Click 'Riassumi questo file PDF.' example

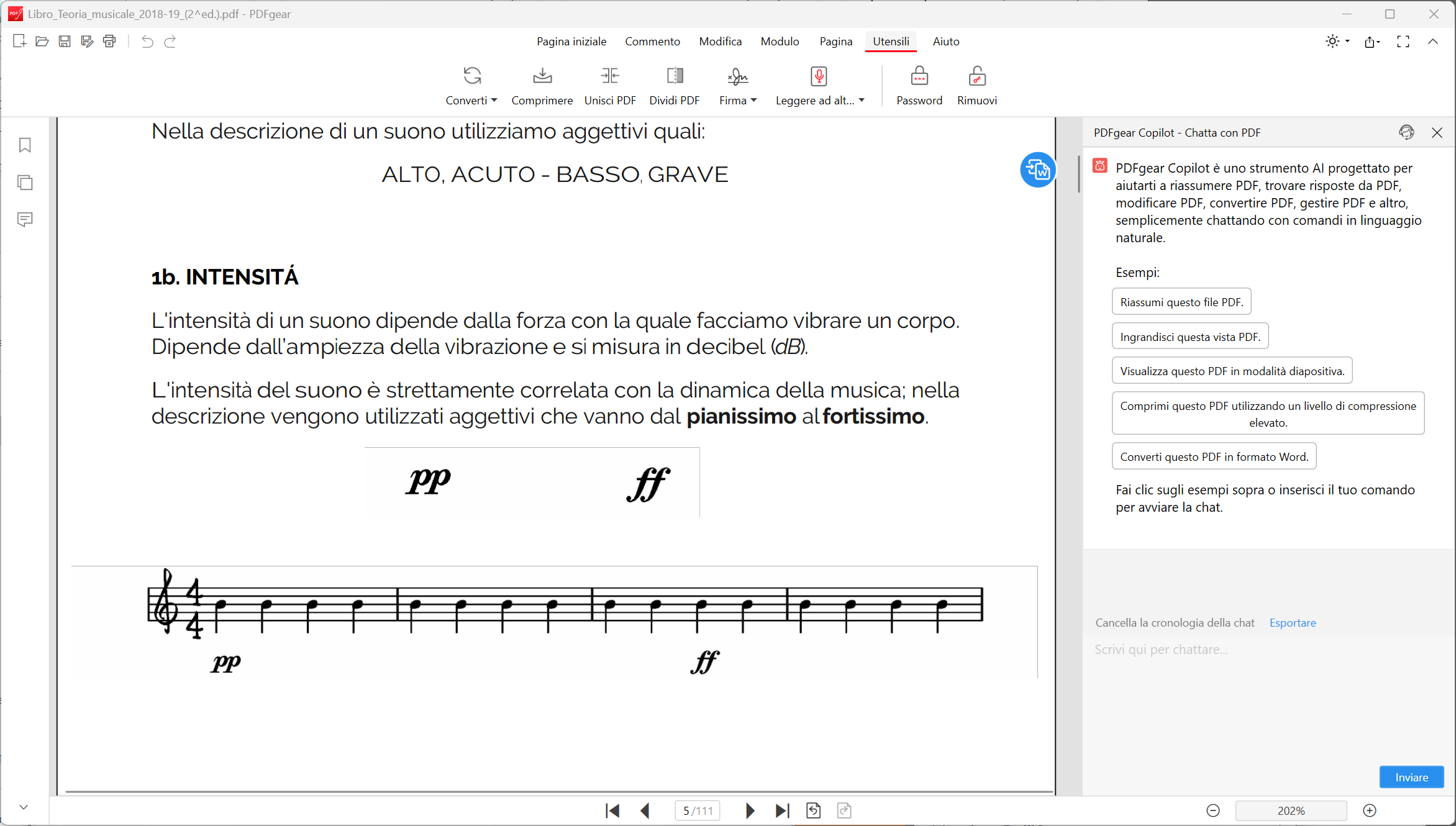(1181, 302)
